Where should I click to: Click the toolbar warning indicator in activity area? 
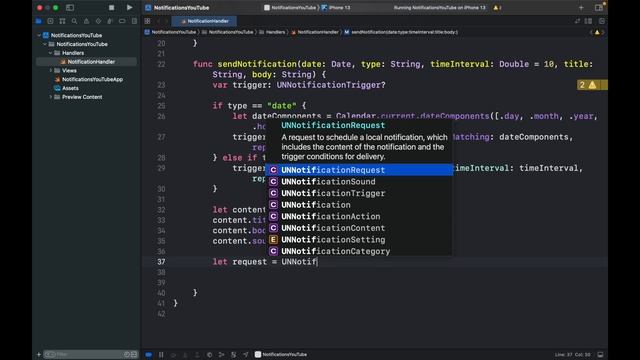pyautogui.click(x=497, y=8)
